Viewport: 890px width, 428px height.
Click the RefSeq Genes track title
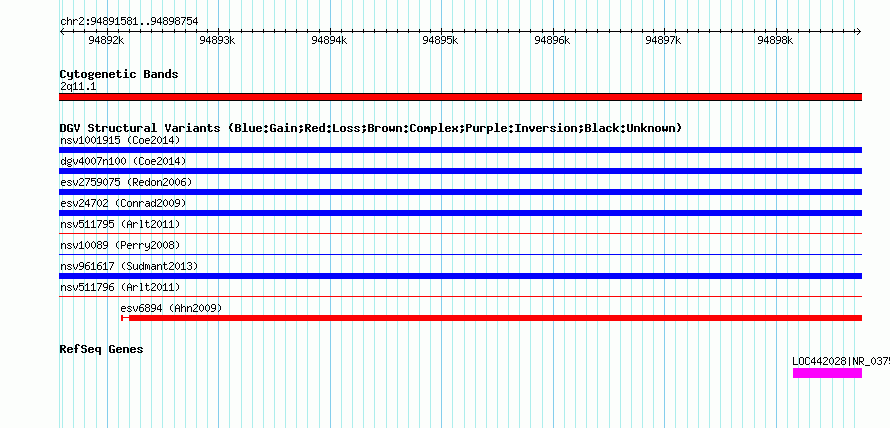101,349
